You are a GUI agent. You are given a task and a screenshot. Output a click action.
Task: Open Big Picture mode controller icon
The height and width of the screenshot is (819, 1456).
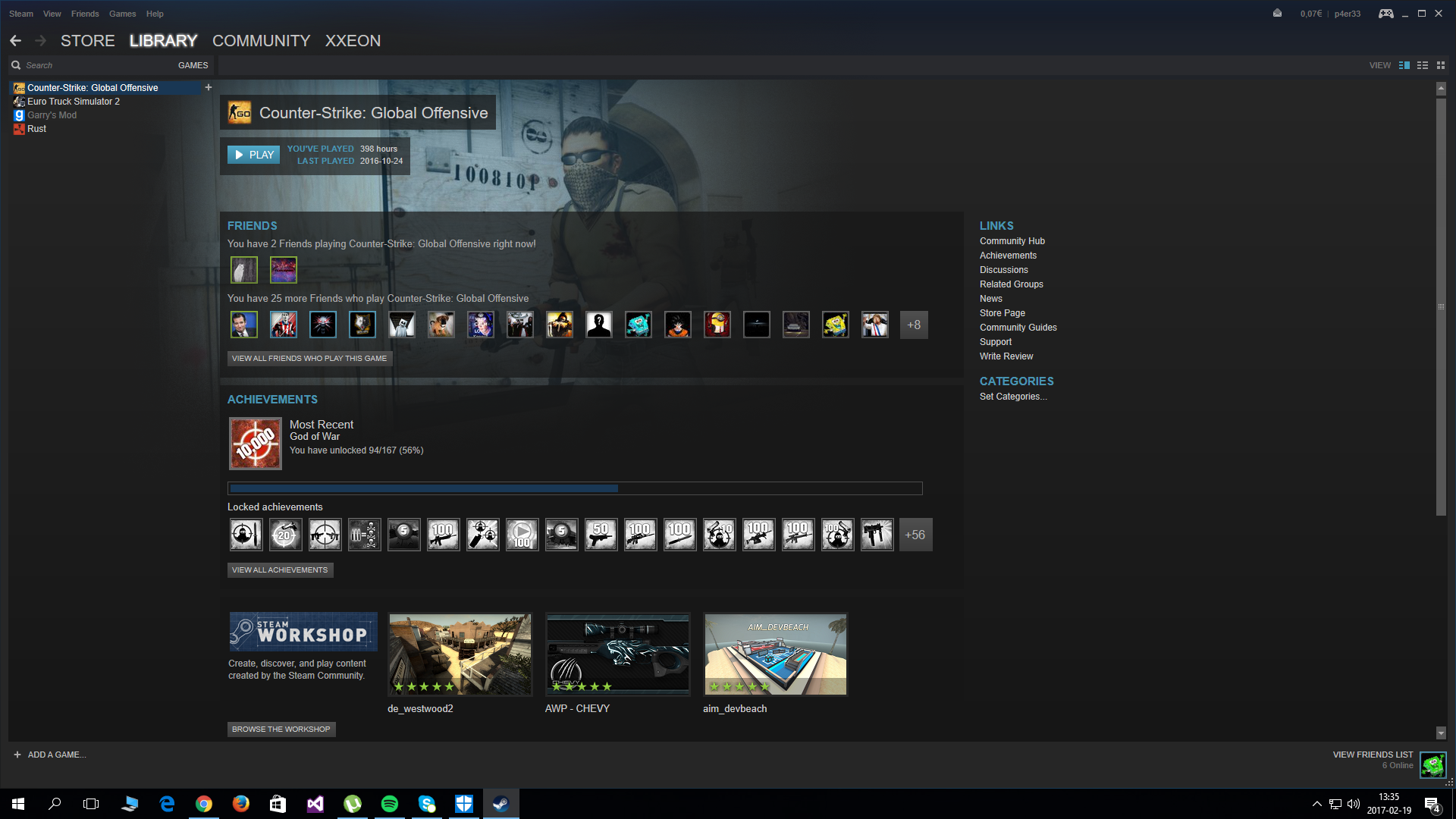pyautogui.click(x=1385, y=14)
